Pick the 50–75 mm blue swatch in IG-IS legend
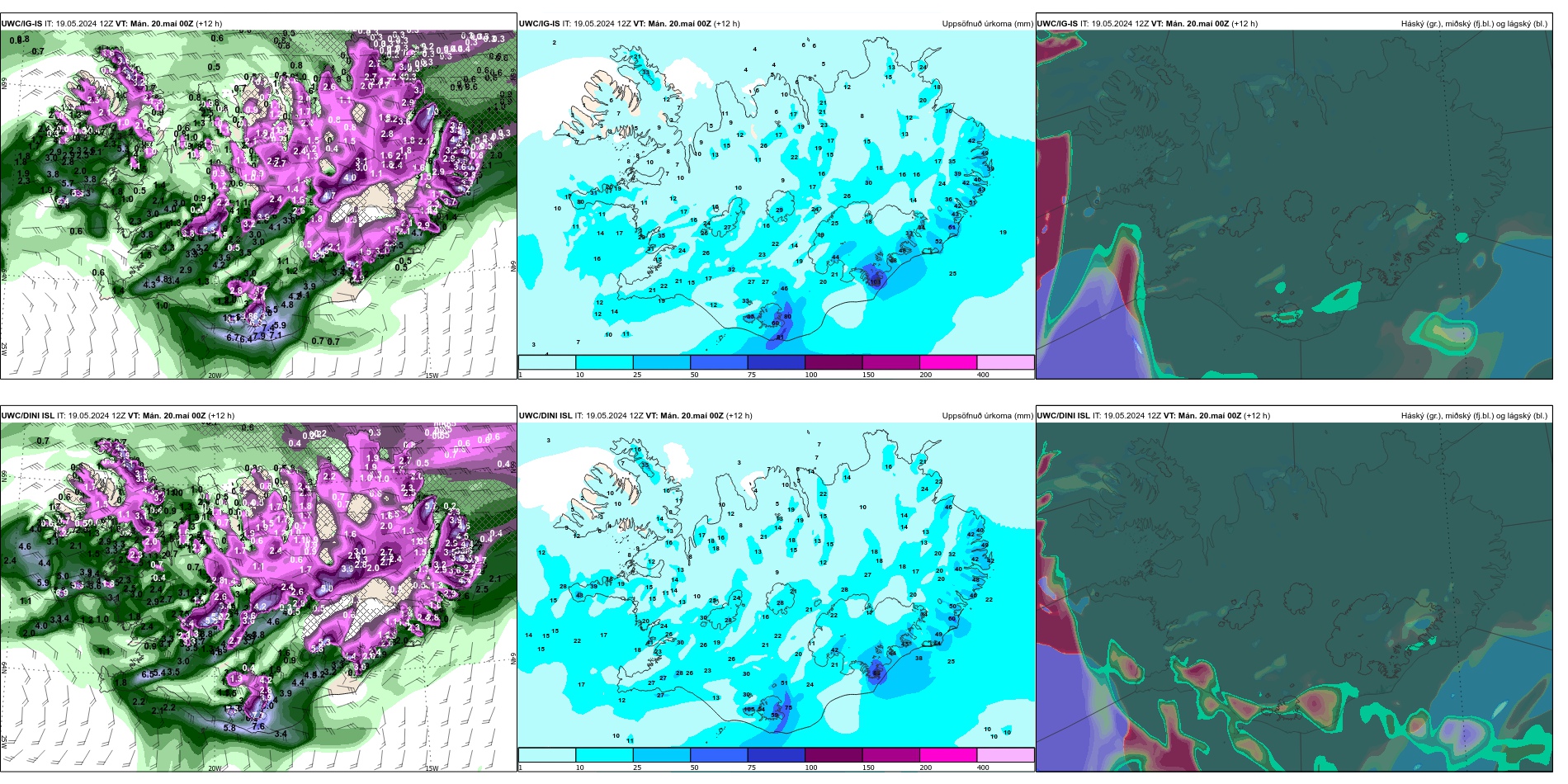Image resolution: width=1568 pixels, height=784 pixels. [719, 362]
